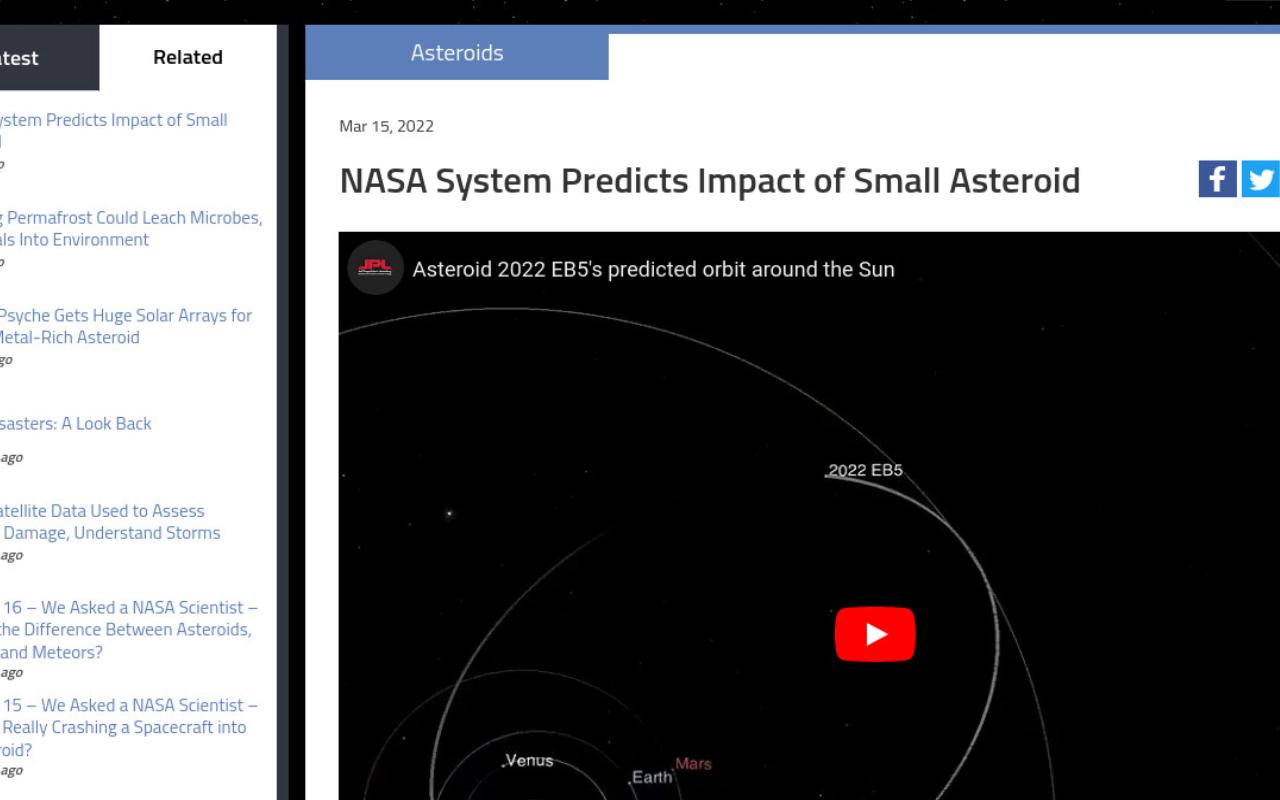Open Satellite Data Used to Assess Damage article
This screenshot has height=800, width=1280.
[x=109, y=521]
